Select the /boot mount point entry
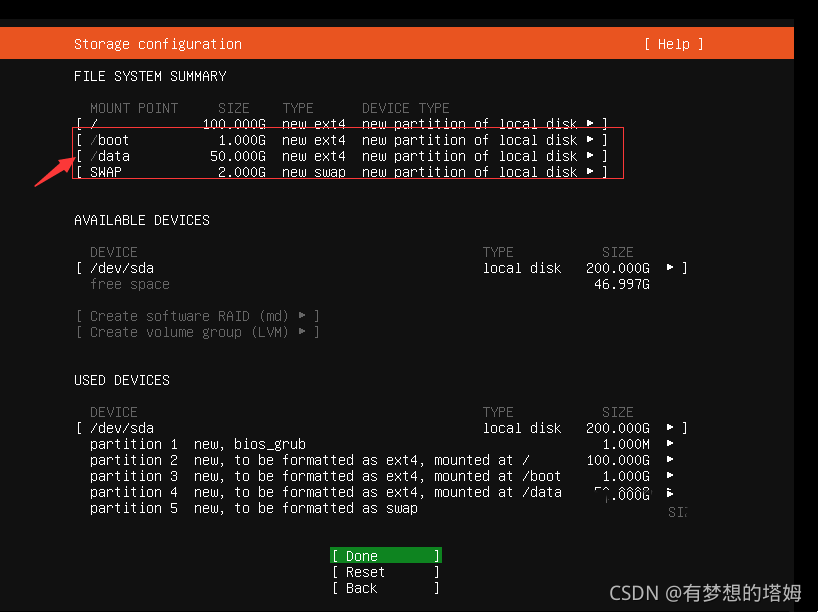The width and height of the screenshot is (818, 612). click(342, 140)
